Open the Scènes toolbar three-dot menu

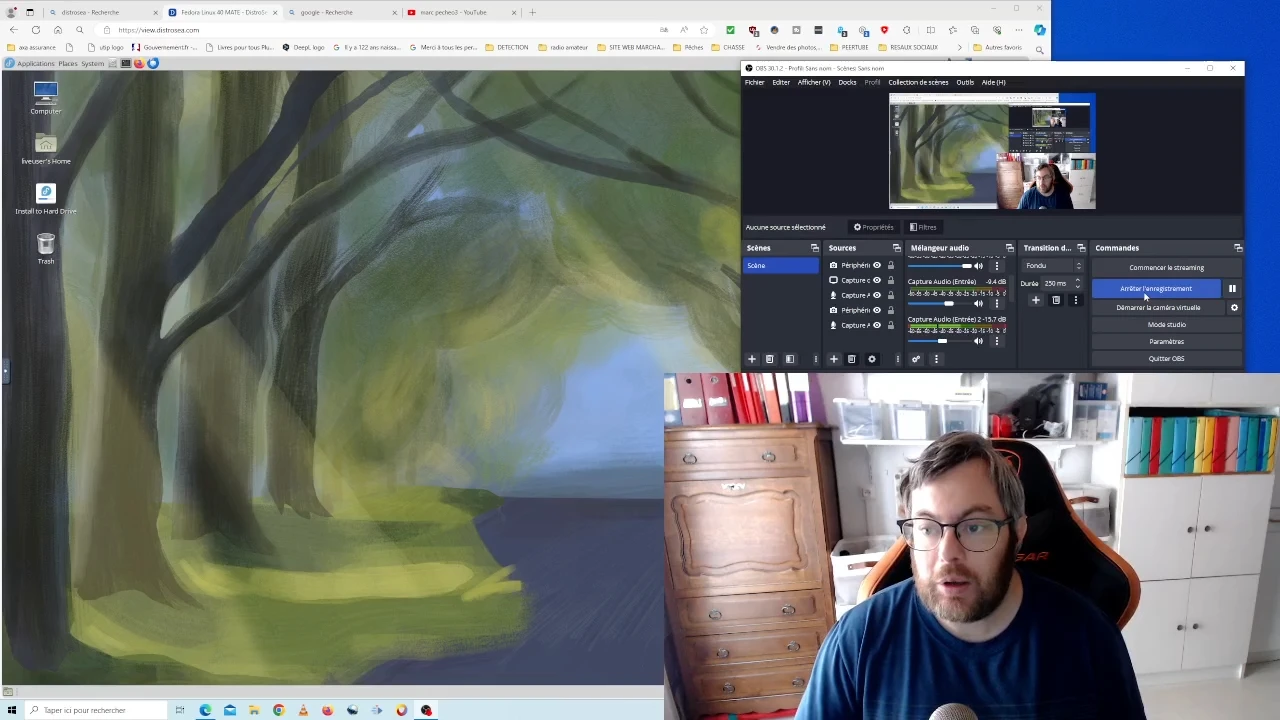pos(815,359)
